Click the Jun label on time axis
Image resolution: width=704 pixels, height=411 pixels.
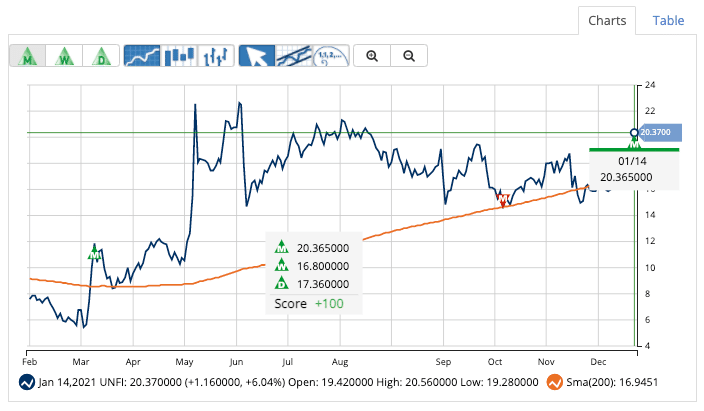click(x=236, y=362)
